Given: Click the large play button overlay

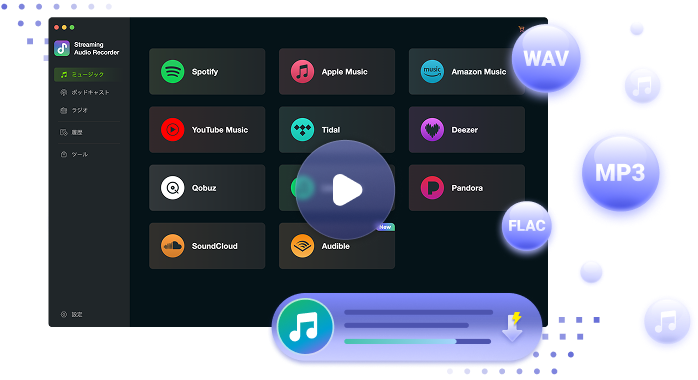Looking at the screenshot, I should [345, 190].
